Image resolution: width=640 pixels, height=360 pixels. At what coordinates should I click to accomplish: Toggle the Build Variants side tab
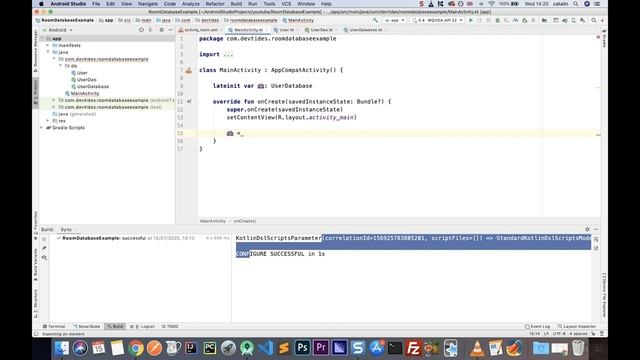point(36,264)
